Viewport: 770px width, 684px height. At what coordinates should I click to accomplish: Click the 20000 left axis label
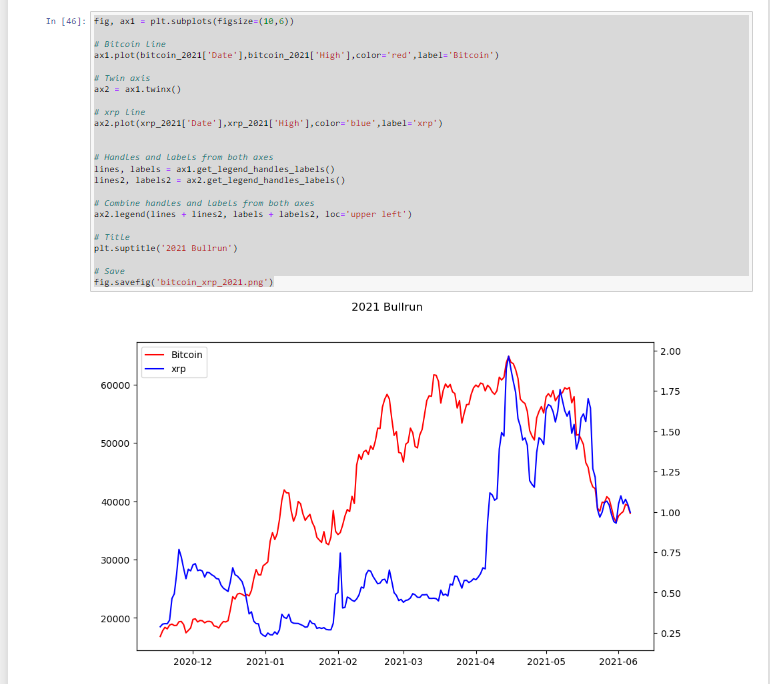click(x=115, y=619)
